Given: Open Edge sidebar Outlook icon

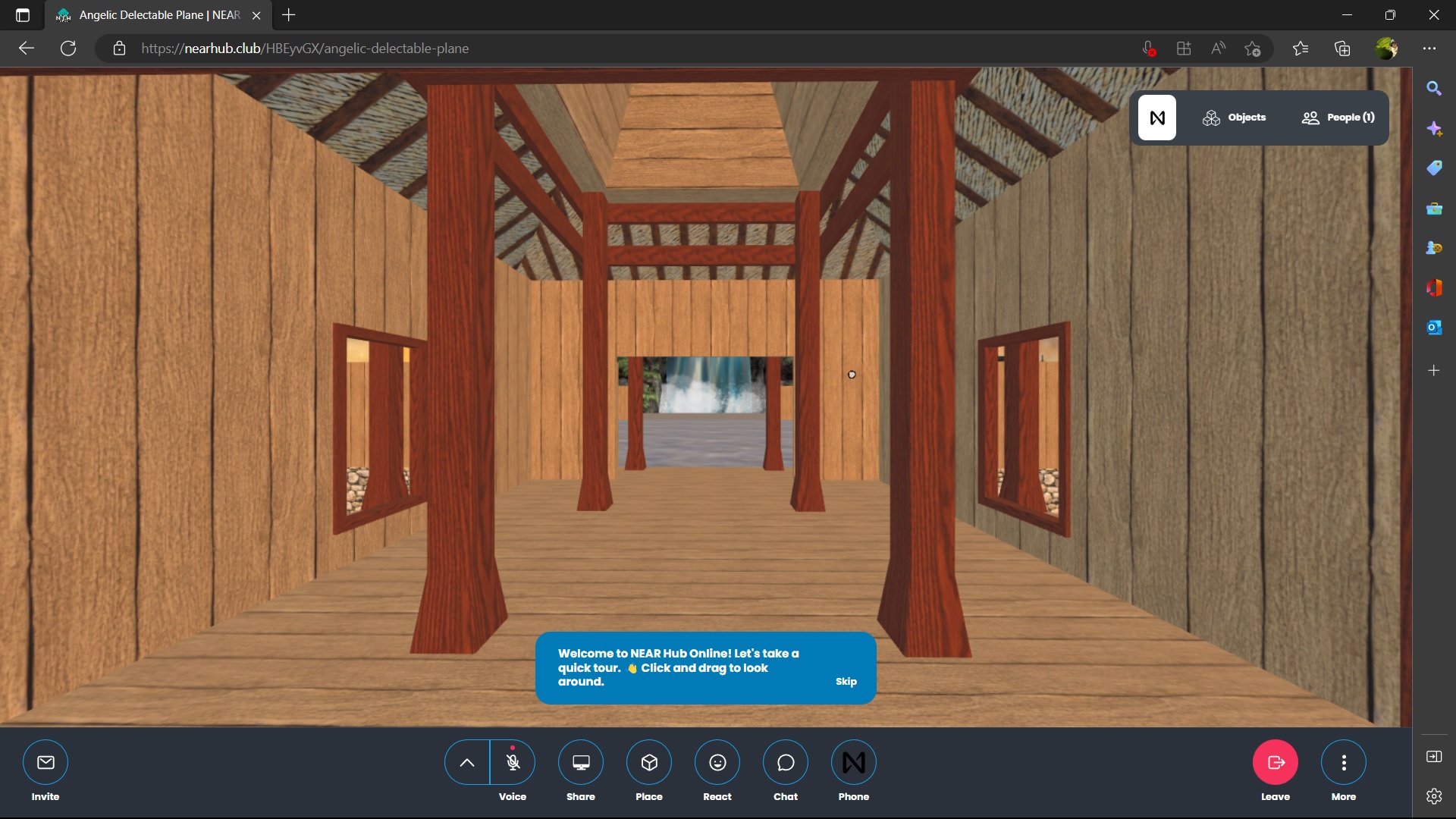Looking at the screenshot, I should (x=1434, y=328).
